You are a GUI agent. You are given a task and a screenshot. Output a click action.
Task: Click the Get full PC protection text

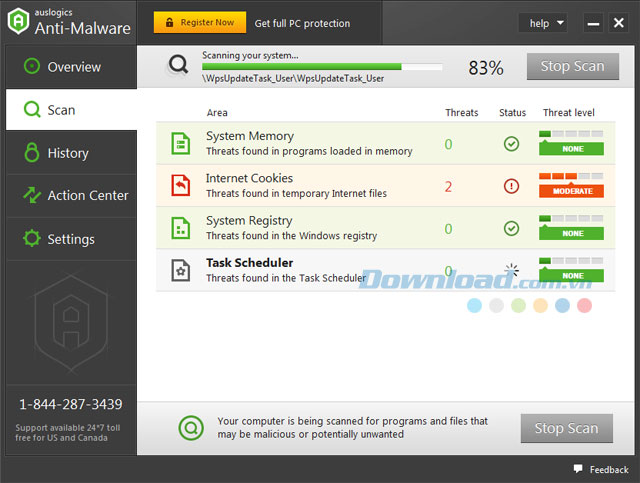pyautogui.click(x=302, y=24)
